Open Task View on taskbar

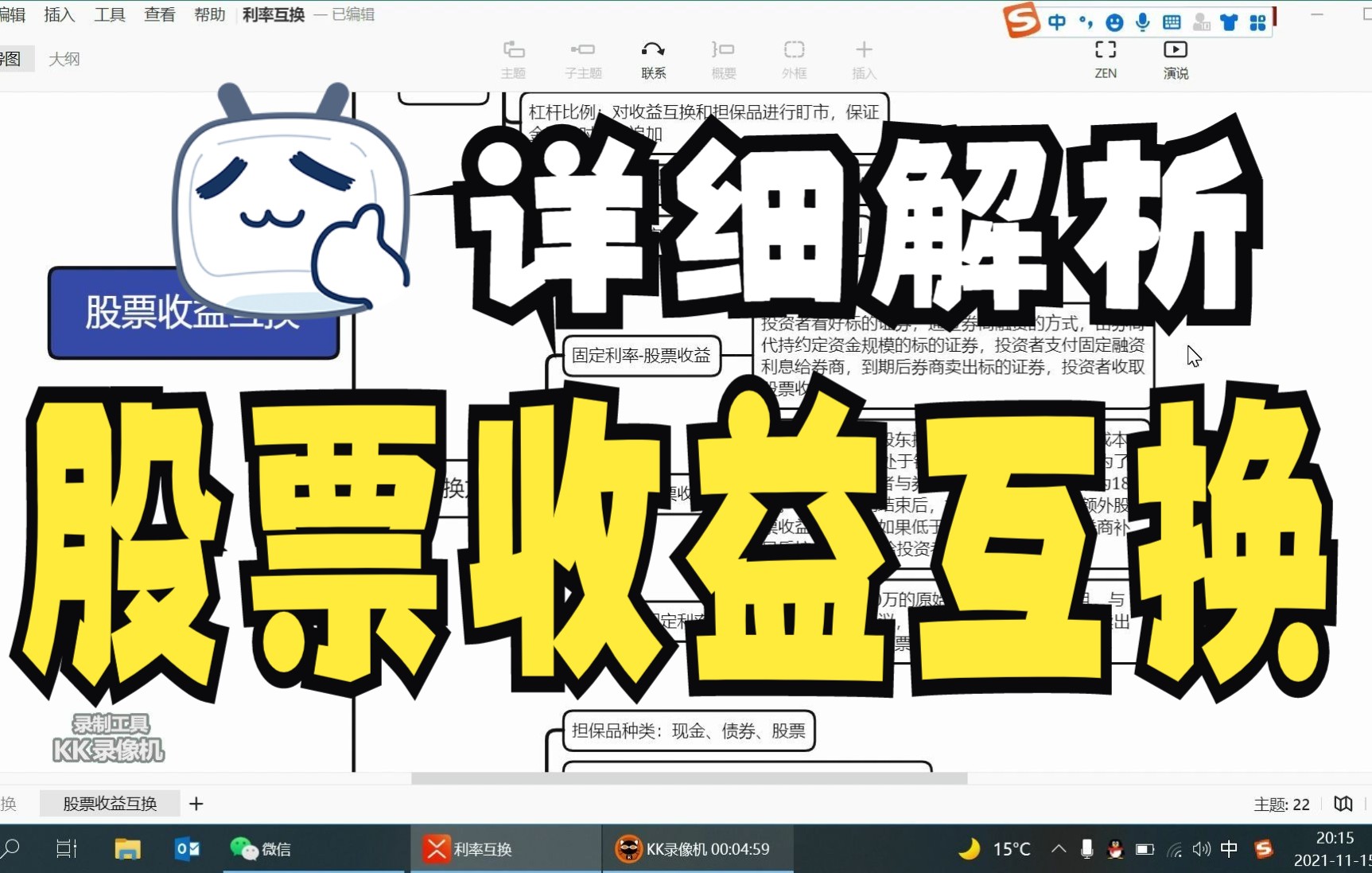(67, 849)
